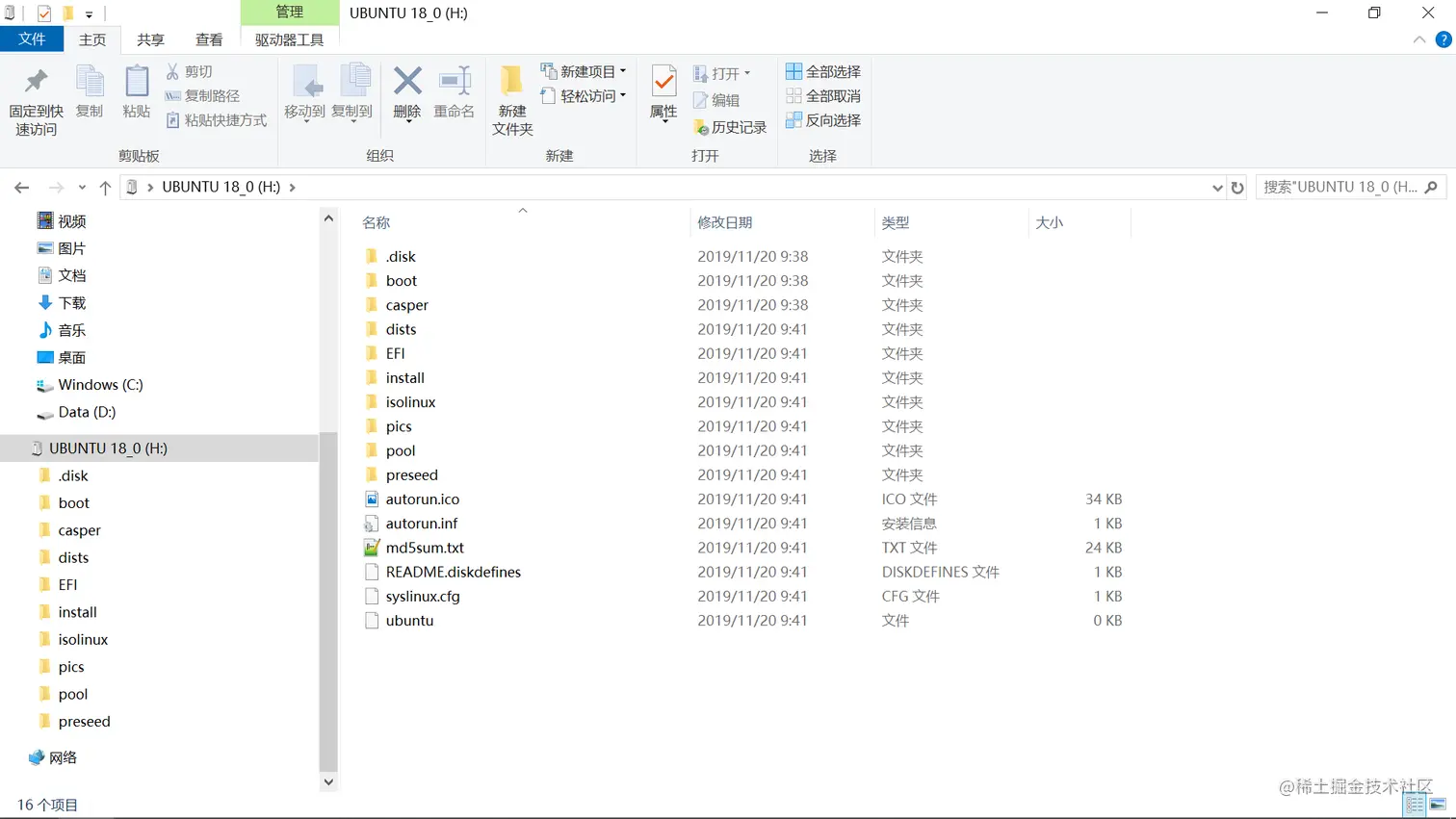The image size is (1456, 819).
Task: Click the 复制 copy icon in ribbon
Action: point(90,82)
